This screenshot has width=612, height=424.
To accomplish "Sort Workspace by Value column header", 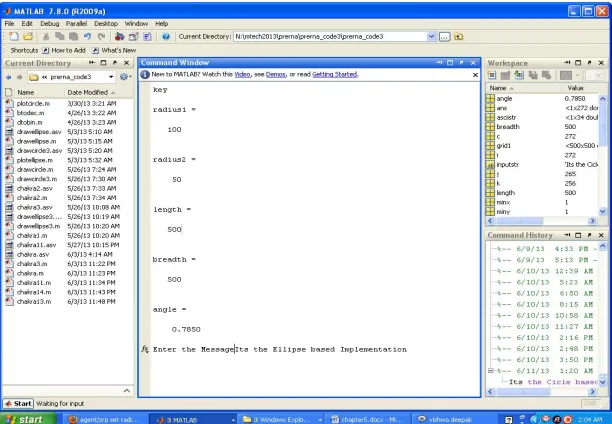I will point(575,88).
